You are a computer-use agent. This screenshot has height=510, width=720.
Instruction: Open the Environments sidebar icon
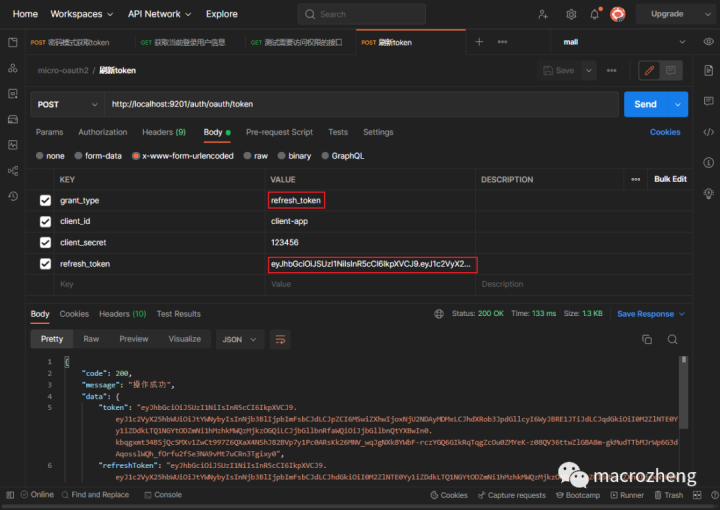(13, 94)
